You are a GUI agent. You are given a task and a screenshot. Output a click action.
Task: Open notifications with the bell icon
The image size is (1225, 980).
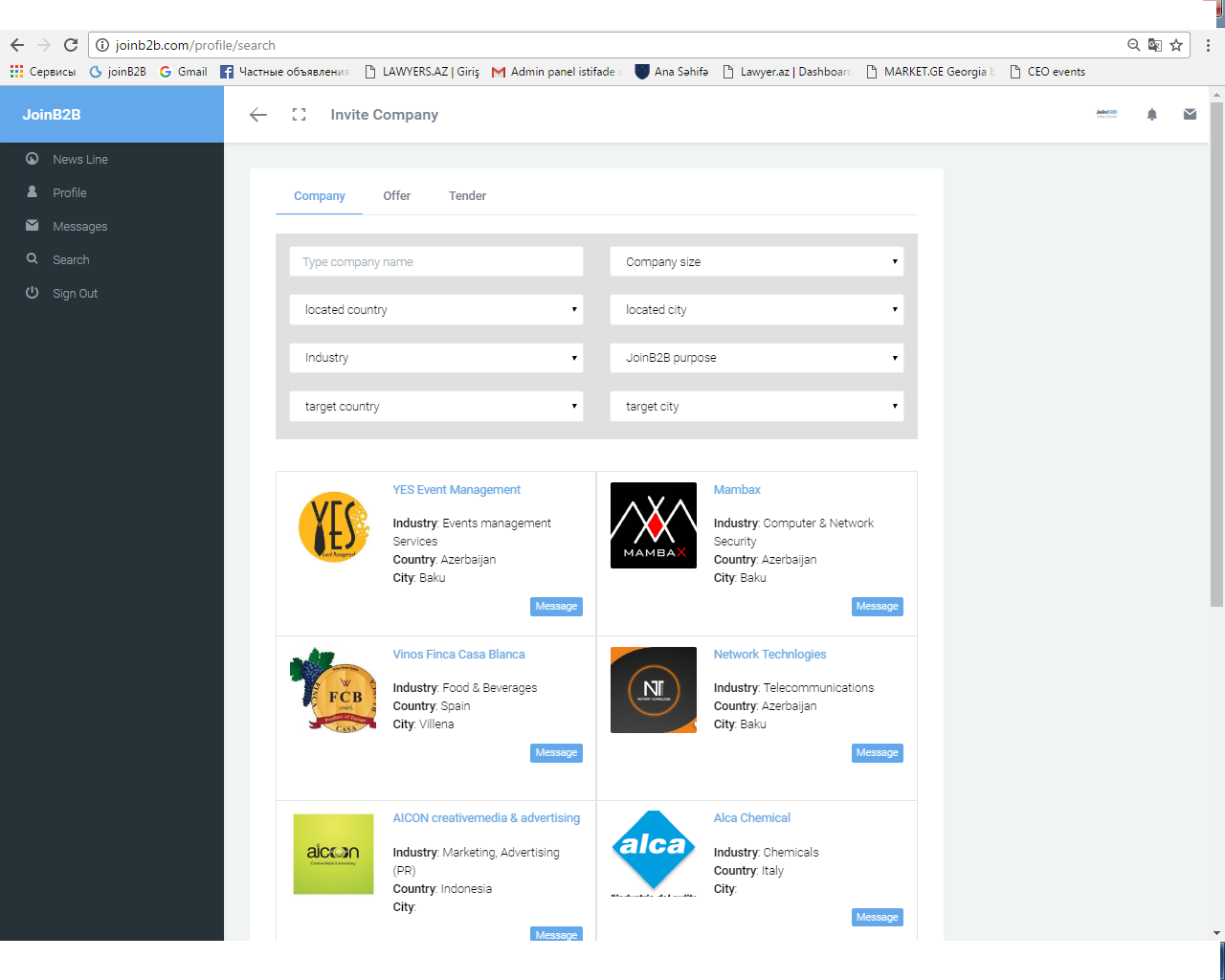click(x=1152, y=115)
